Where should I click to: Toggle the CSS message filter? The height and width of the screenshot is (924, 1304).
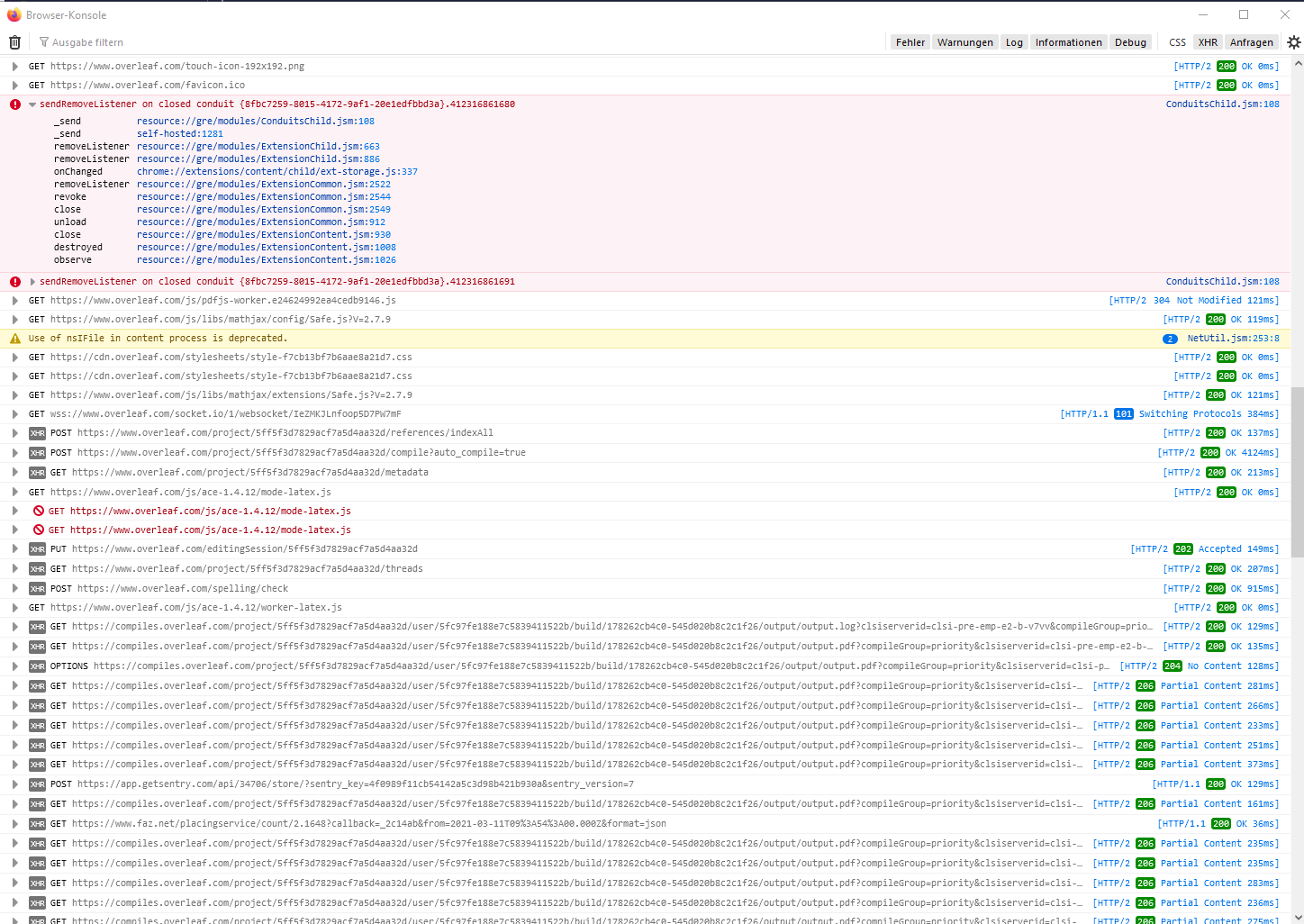click(x=1177, y=41)
